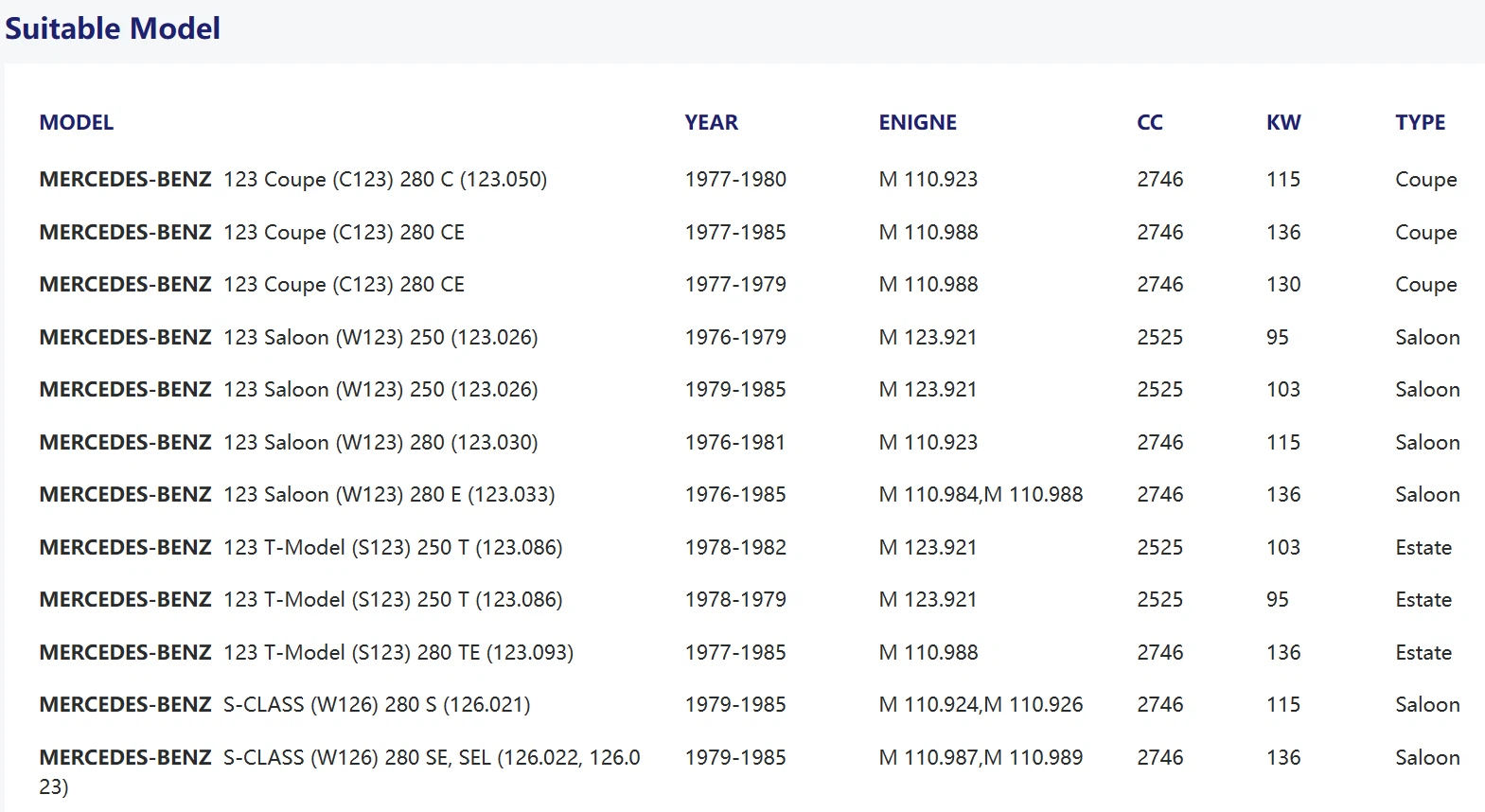Screen dimensions: 1485x812
Task: Select model "S-CLASS (W126) 280 SE, SEL"
Action: click(x=340, y=771)
